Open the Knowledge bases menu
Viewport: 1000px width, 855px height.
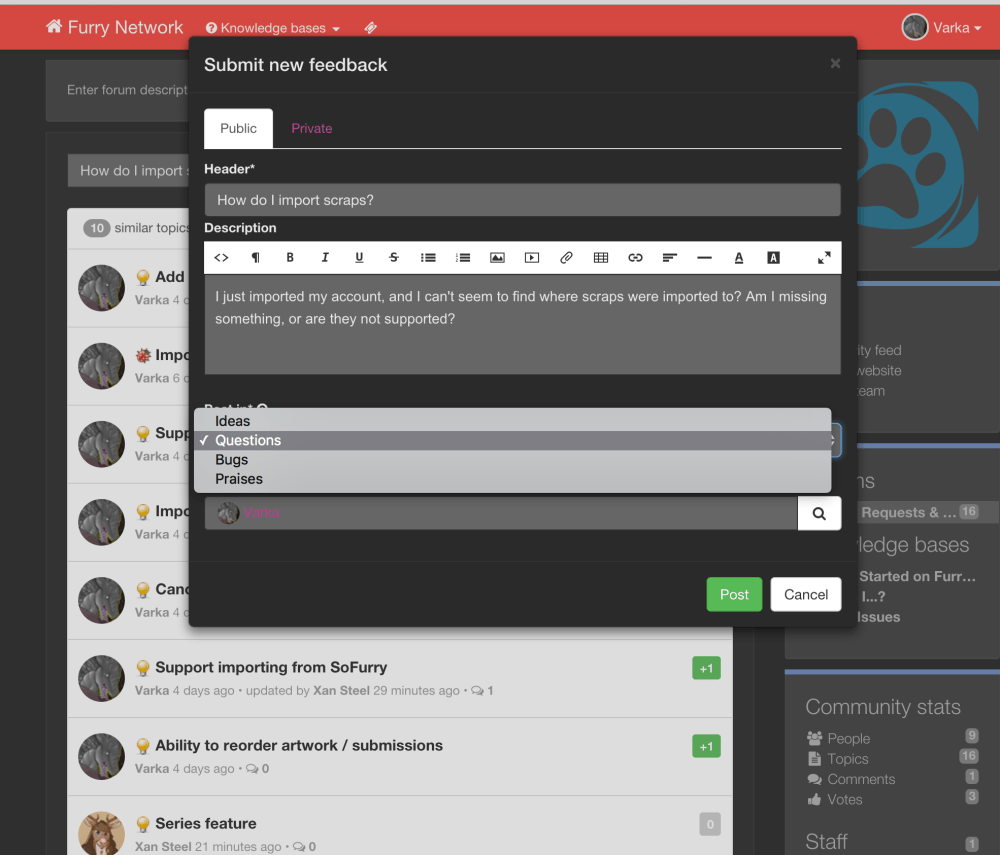tap(272, 27)
